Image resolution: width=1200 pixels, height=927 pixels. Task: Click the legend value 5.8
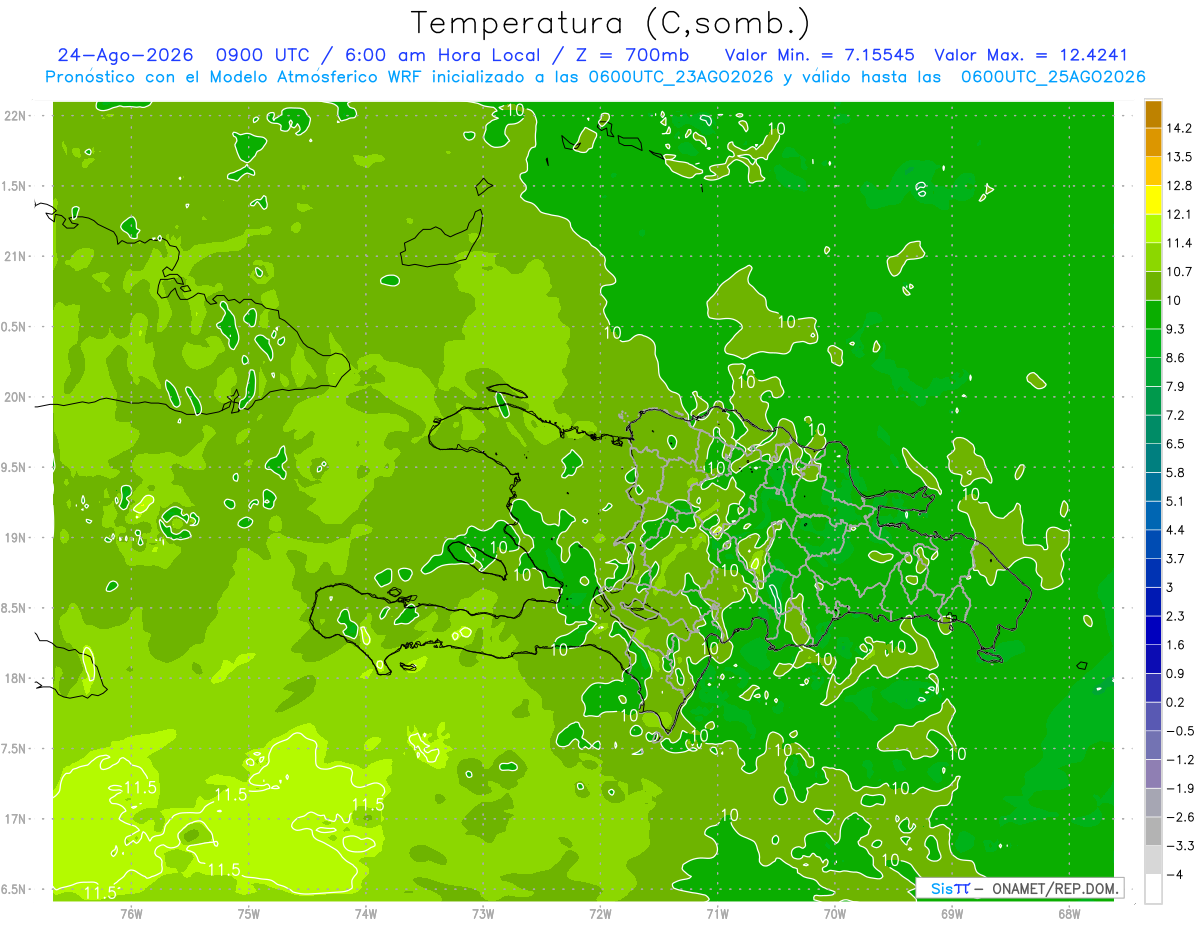pos(1175,473)
